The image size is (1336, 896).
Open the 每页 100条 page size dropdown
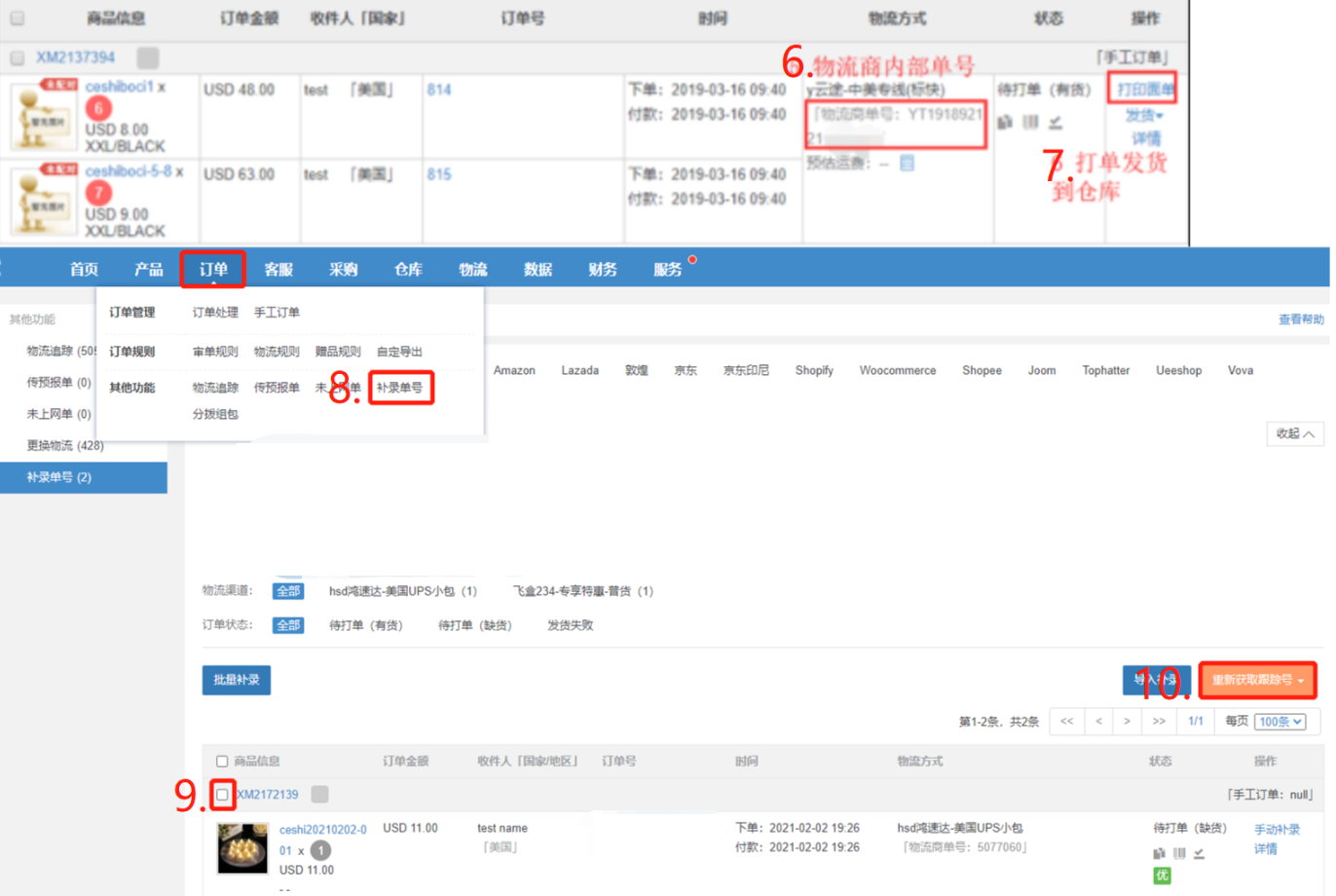pos(1280,722)
